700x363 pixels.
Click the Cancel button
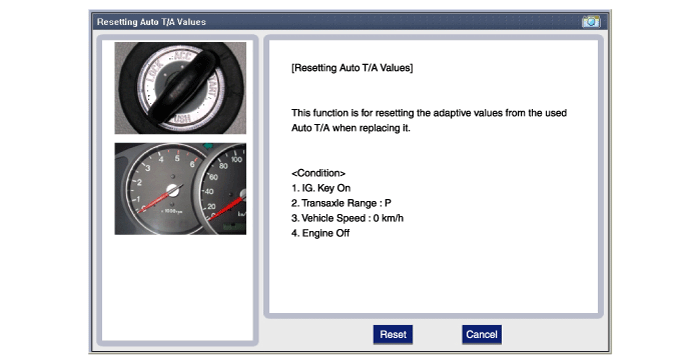(x=482, y=334)
